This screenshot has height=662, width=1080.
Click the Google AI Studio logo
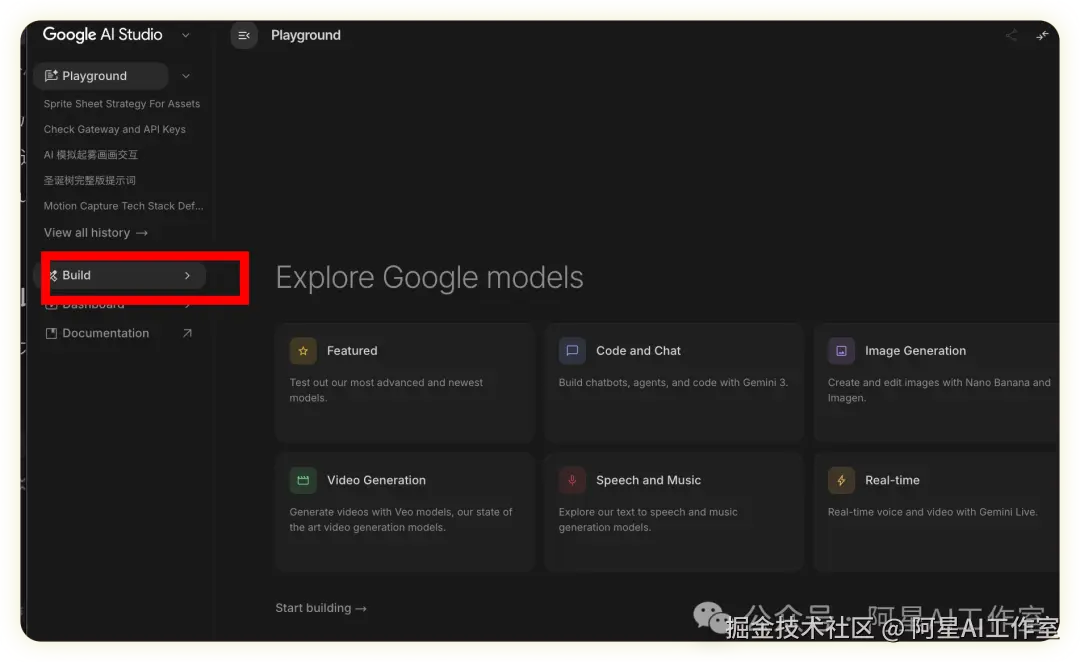(x=103, y=34)
